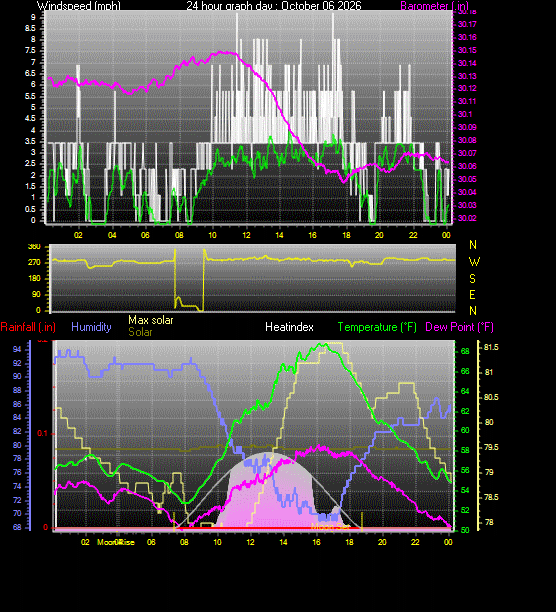Click the S compass letter beside wind direction graph
Viewport: 556px width, 612px height.
tap(473, 279)
